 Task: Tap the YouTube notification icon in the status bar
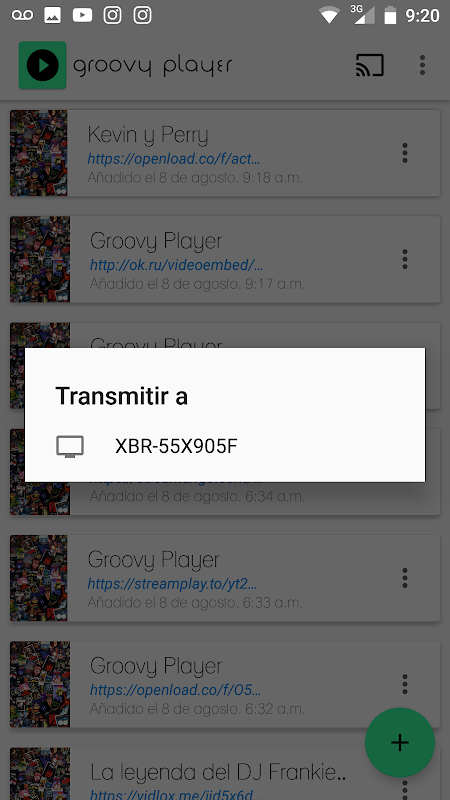[82, 15]
